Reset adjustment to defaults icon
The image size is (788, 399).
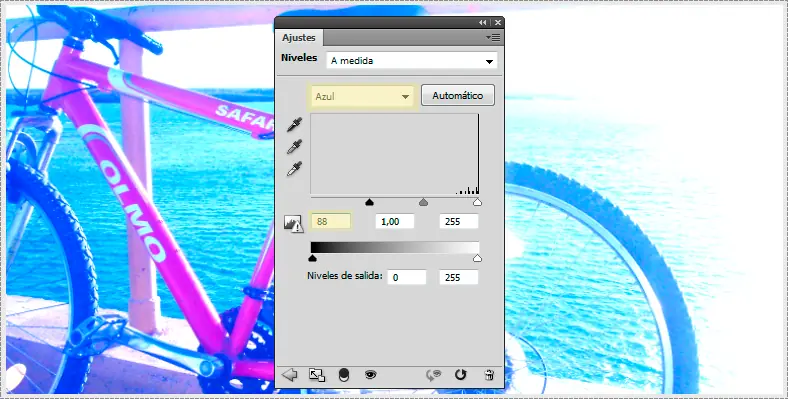point(460,374)
